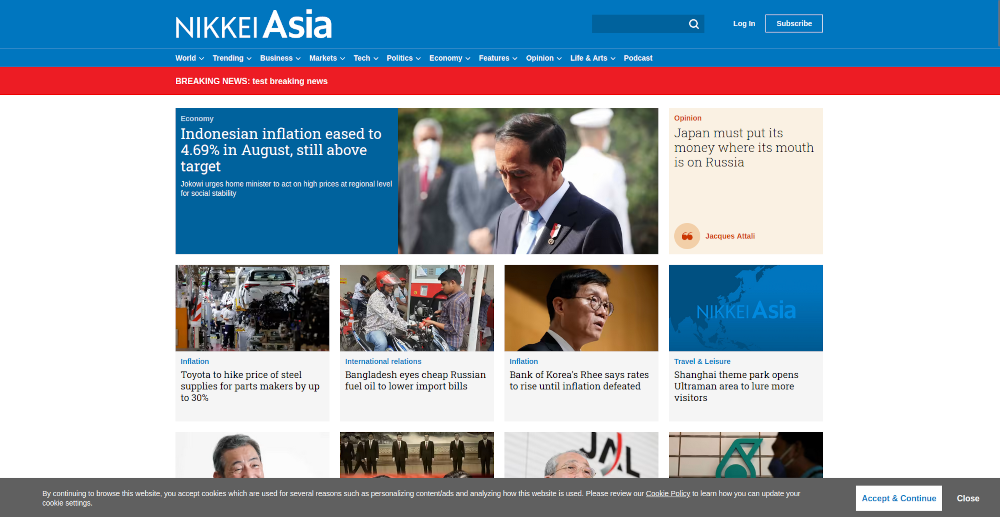
Task: Open the JAL logo thumbnail
Action: click(x=582, y=455)
